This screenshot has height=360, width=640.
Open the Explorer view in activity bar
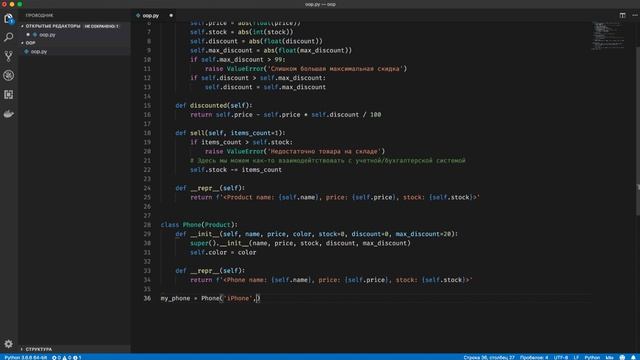click(9, 18)
